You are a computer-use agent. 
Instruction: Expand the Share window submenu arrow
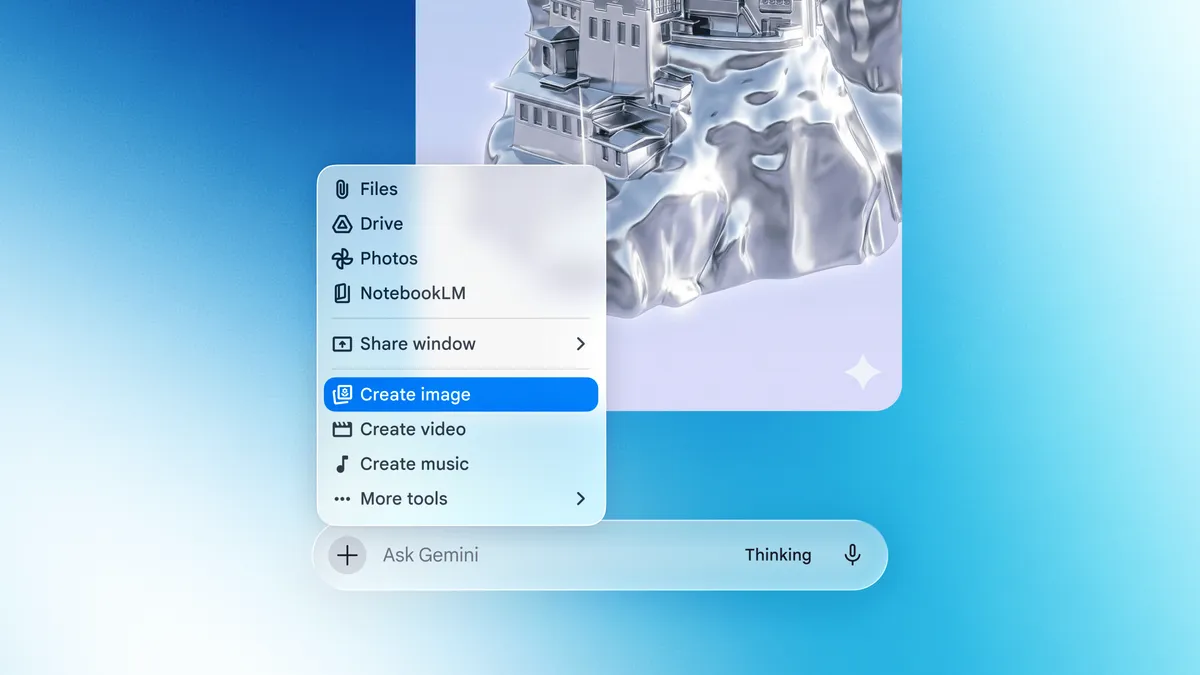[x=580, y=344]
